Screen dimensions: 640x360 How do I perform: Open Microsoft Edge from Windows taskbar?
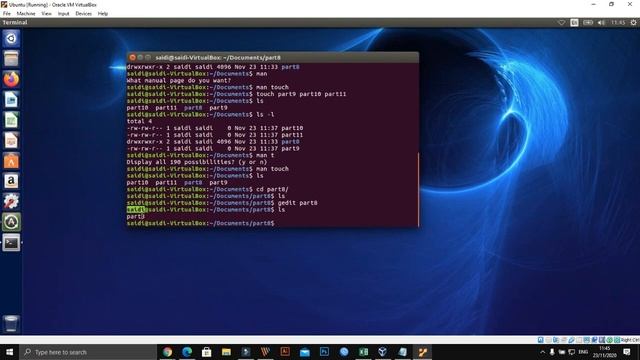pos(187,352)
